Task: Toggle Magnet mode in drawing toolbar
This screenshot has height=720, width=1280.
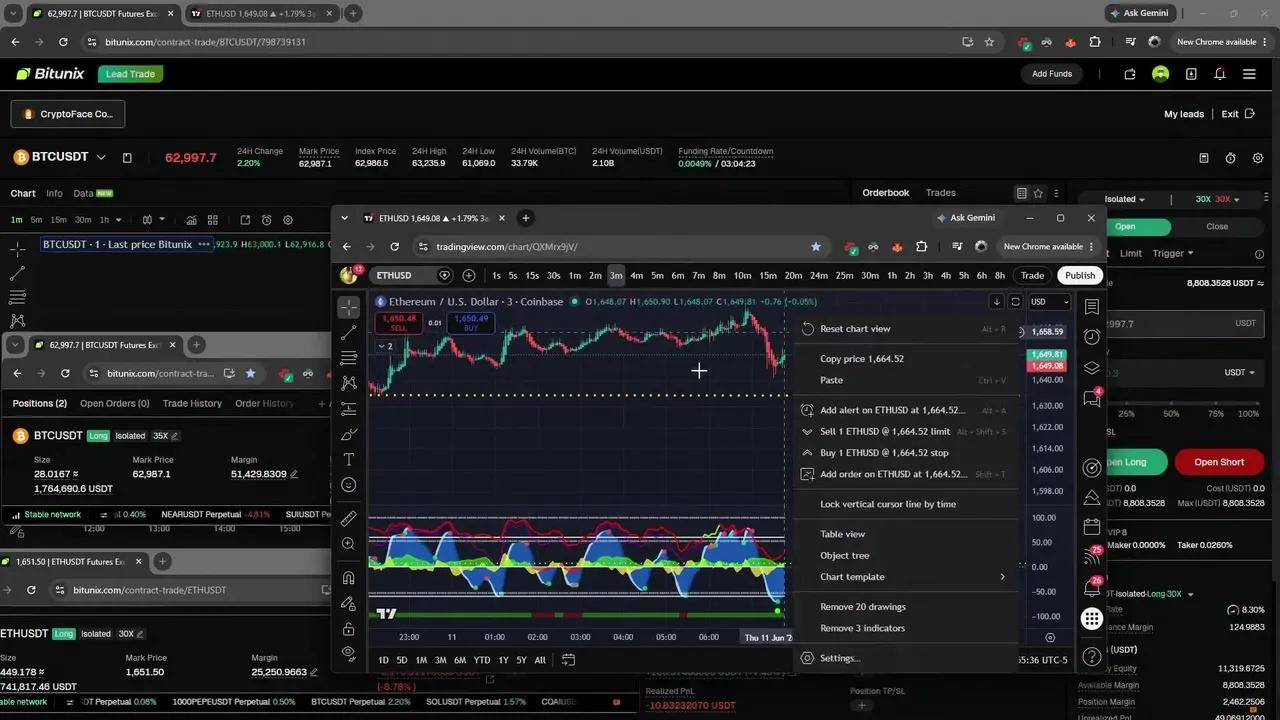Action: (x=348, y=578)
